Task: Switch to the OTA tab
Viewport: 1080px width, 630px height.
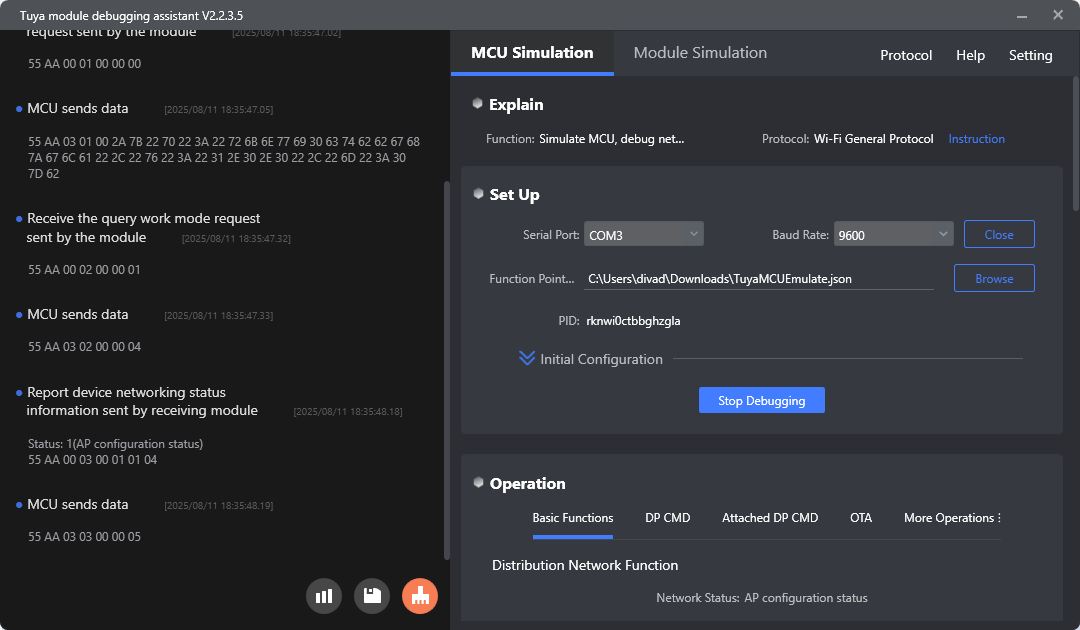Action: [x=860, y=518]
